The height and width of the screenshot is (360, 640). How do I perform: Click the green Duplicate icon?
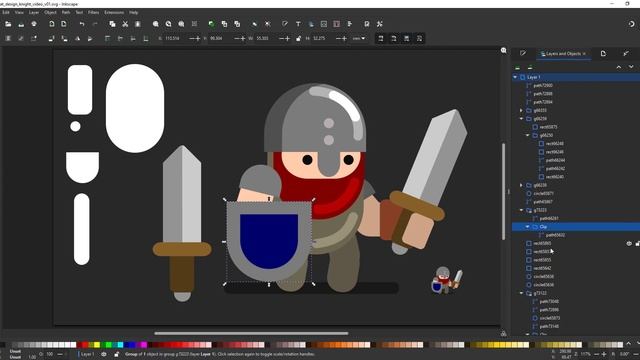[211, 24]
